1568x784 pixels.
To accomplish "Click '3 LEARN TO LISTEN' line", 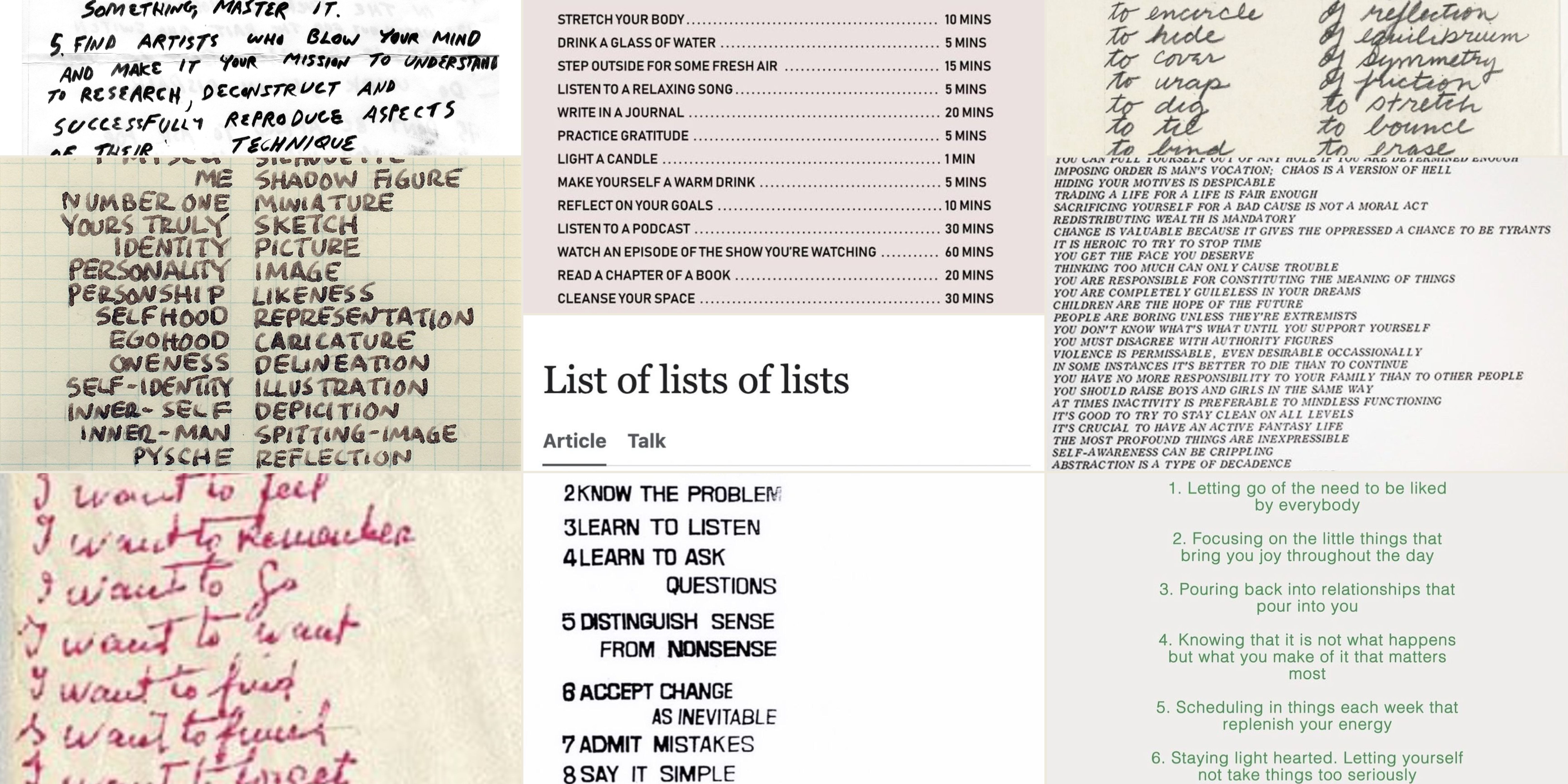I will (x=662, y=527).
